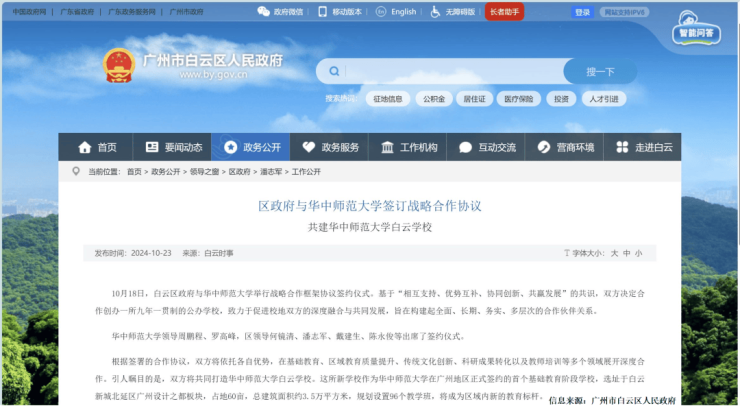Open the 首页 navigation tab

(95, 147)
